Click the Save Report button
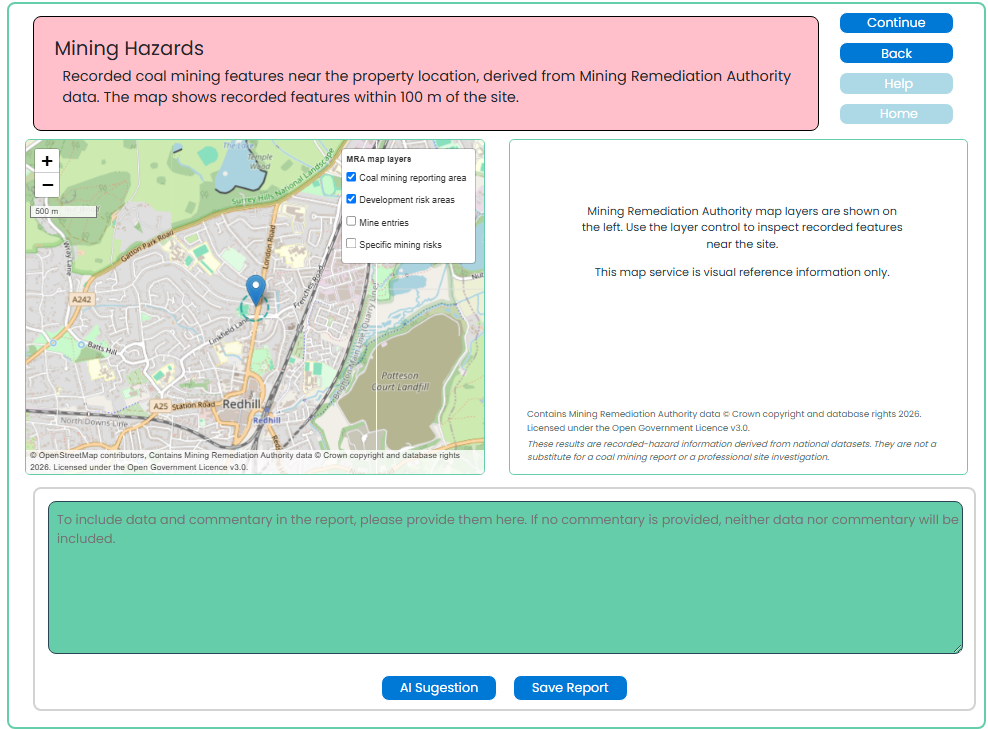 click(570, 687)
